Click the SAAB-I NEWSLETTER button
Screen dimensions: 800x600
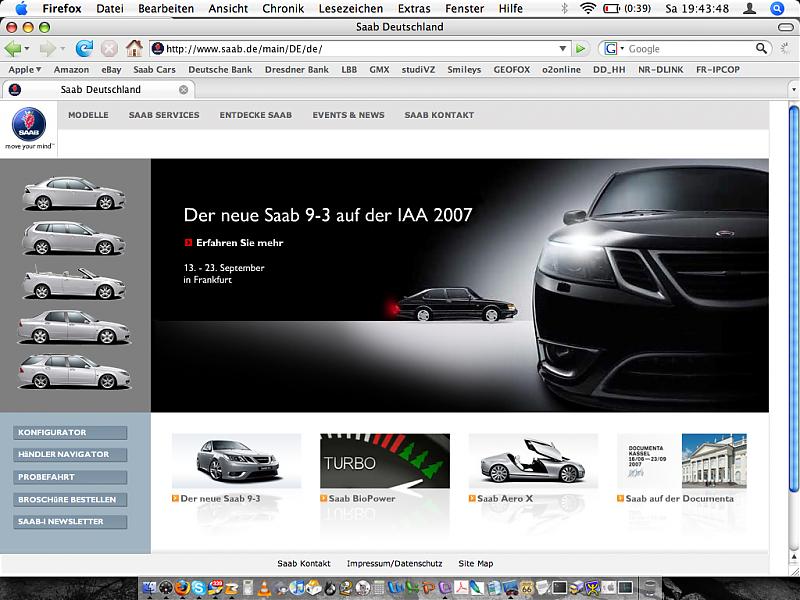tap(70, 522)
